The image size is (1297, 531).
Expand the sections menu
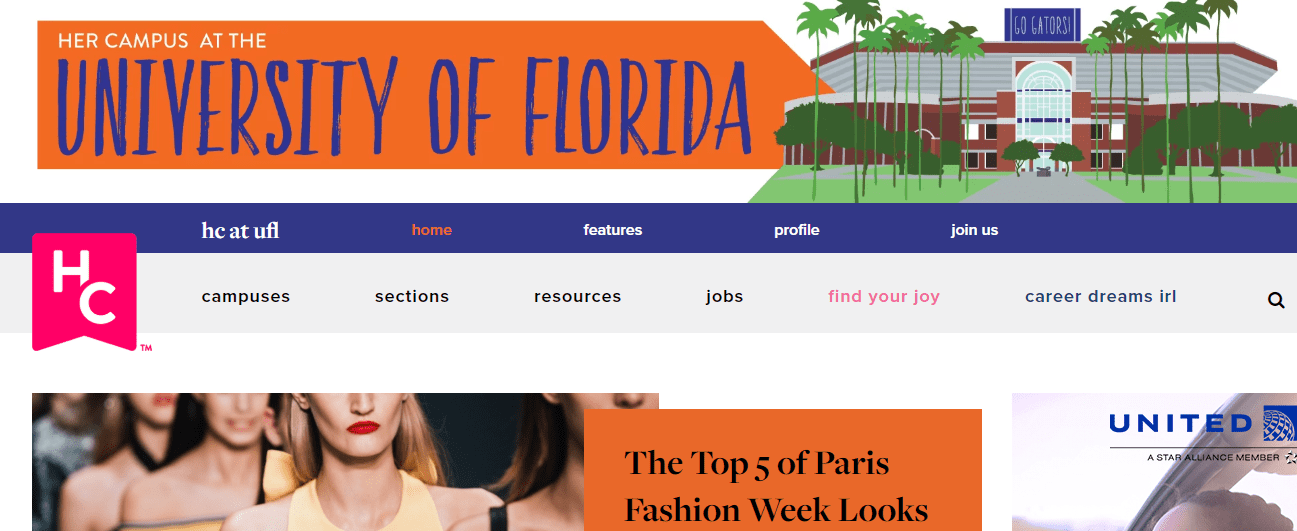click(x=412, y=296)
